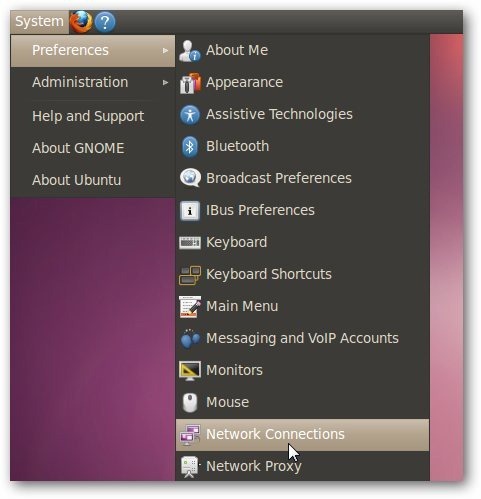
Task: Click the Appearance icon in Preferences
Action: click(x=190, y=83)
